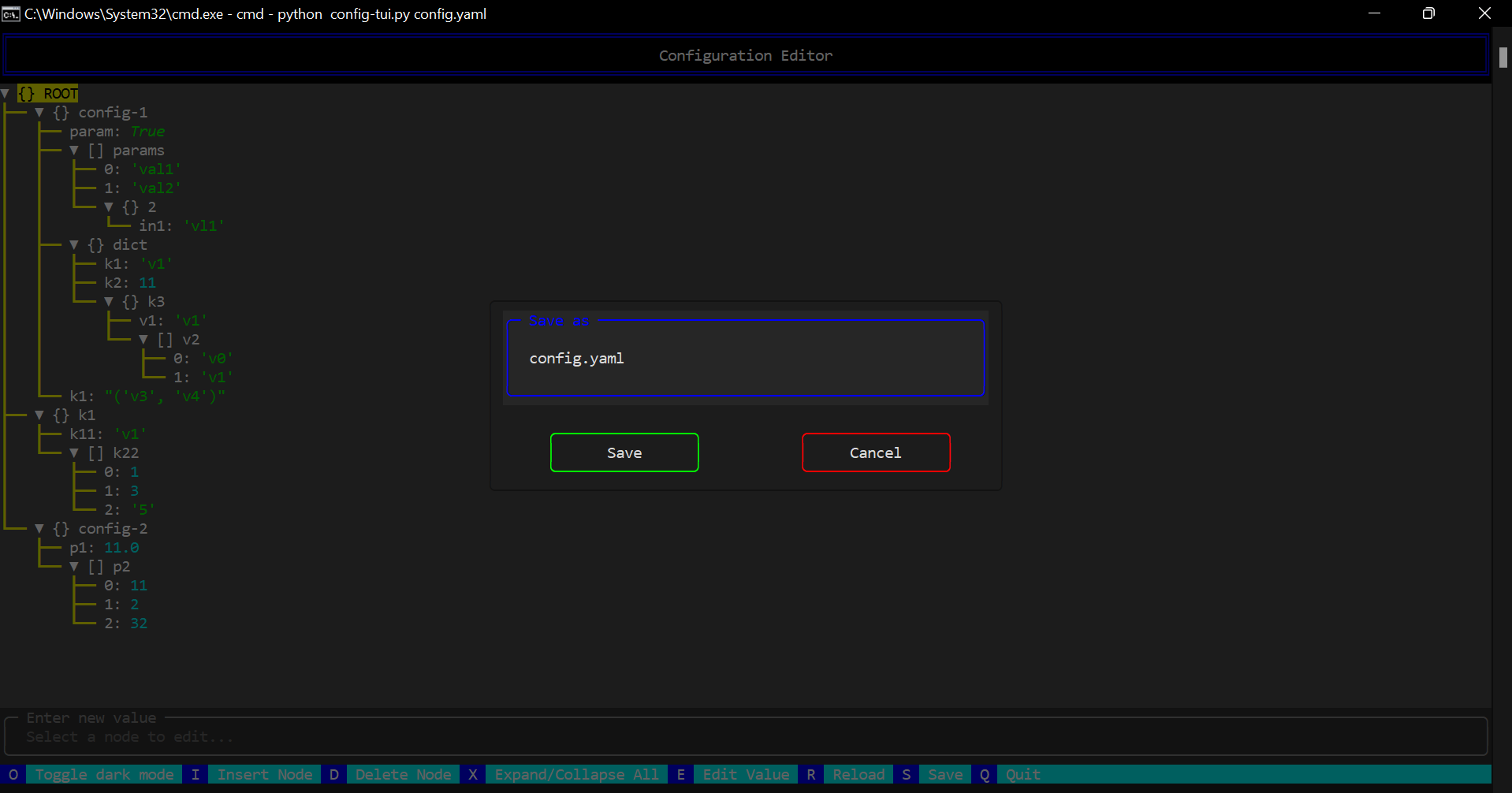Select Delete Node in footer bar
The image size is (1512, 793).
coord(403,775)
